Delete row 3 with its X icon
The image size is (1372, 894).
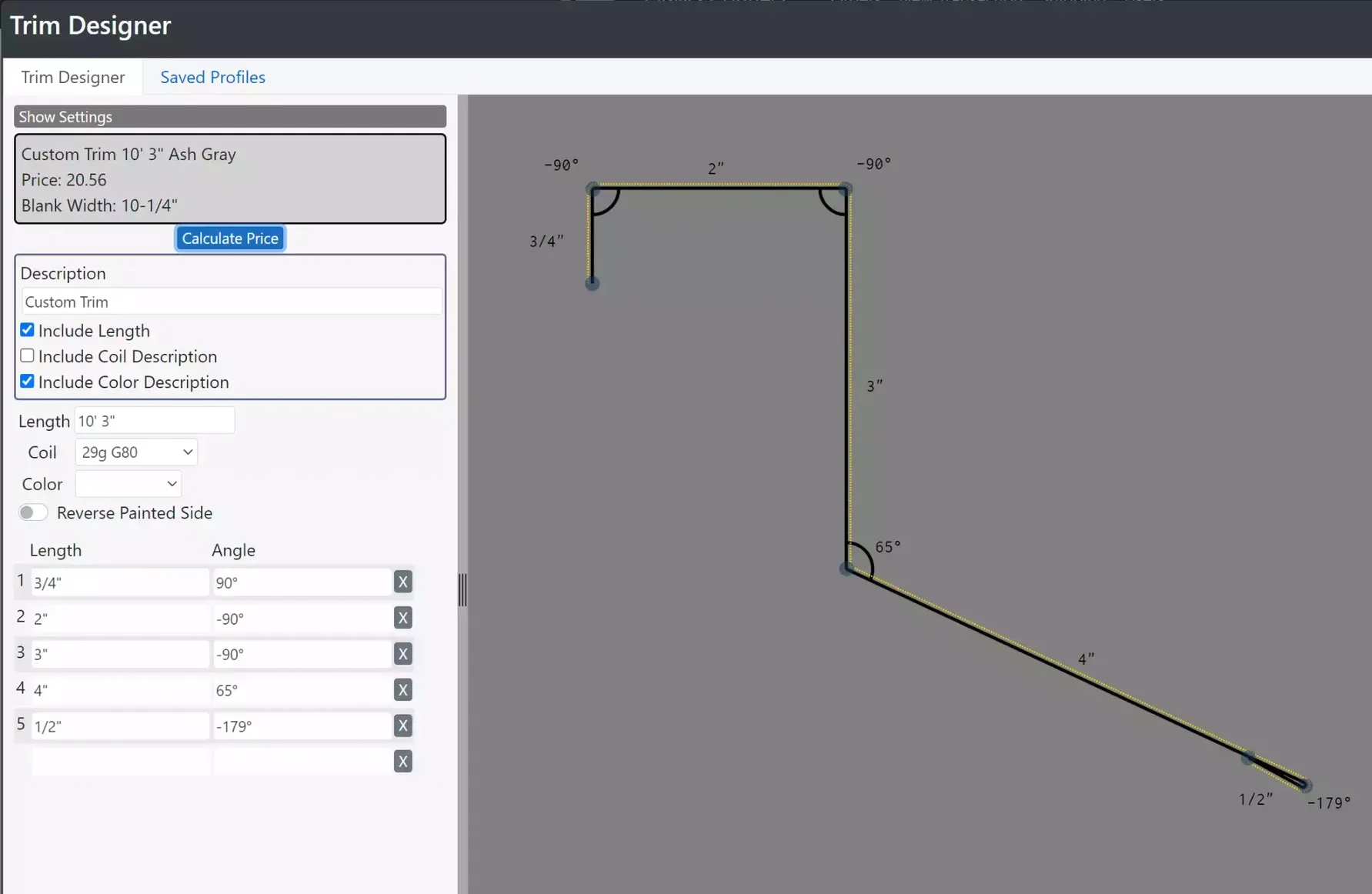tap(402, 654)
